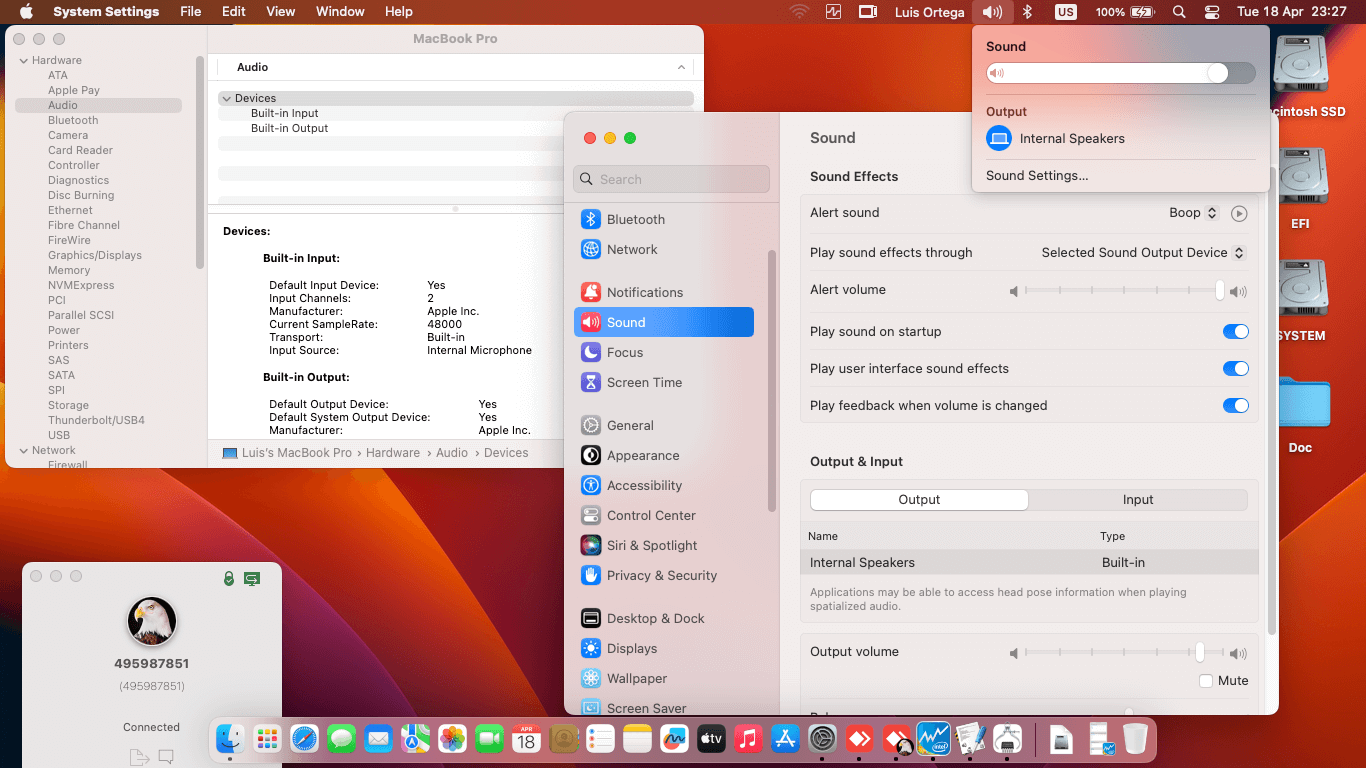1366x768 pixels.
Task: Open the Window menu
Action: pos(340,12)
